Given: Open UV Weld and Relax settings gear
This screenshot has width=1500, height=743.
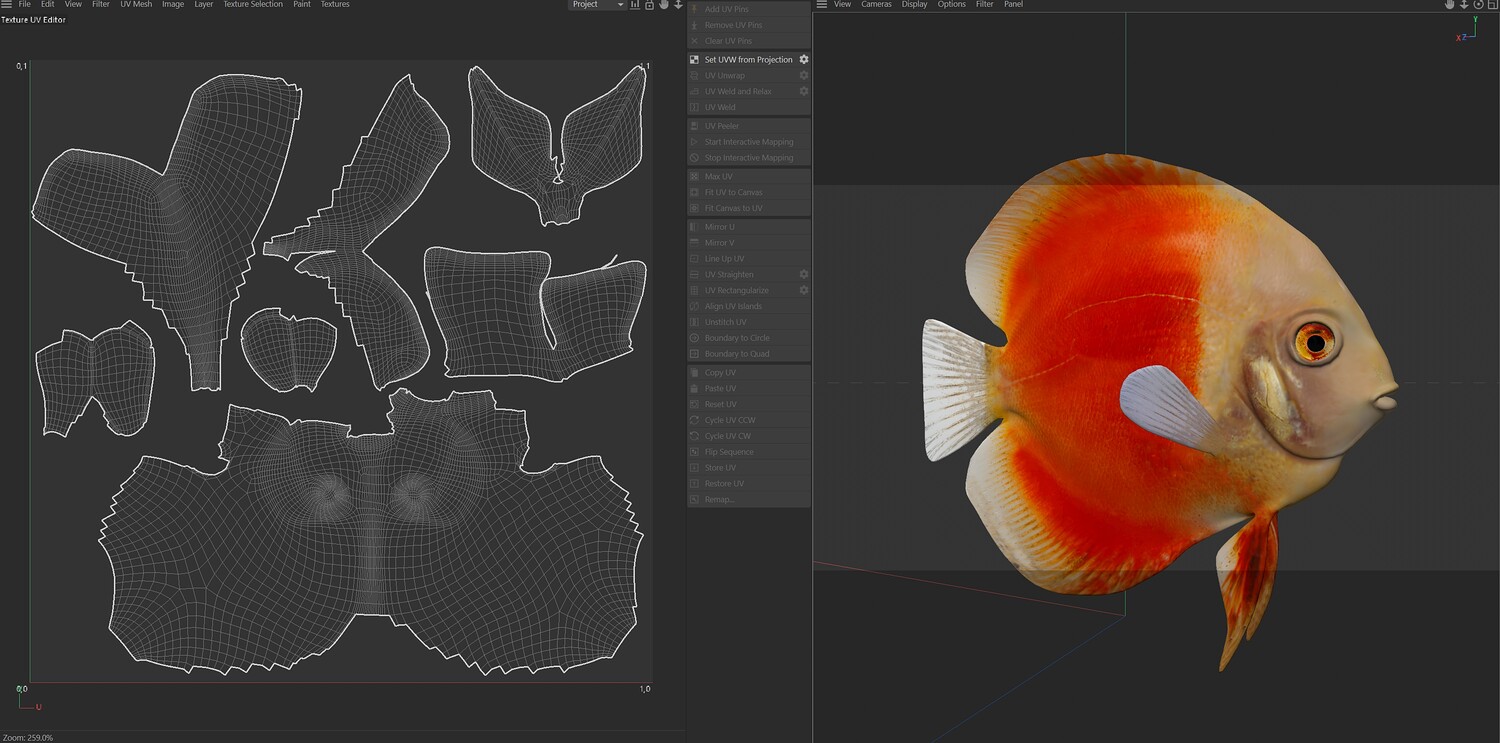Looking at the screenshot, I should [x=803, y=91].
